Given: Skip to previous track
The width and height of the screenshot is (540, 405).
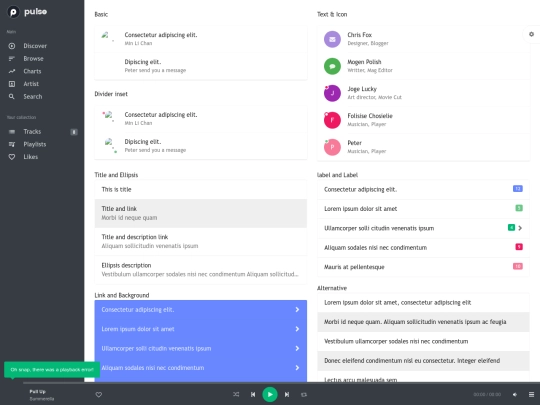Looking at the screenshot, I should point(253,394).
